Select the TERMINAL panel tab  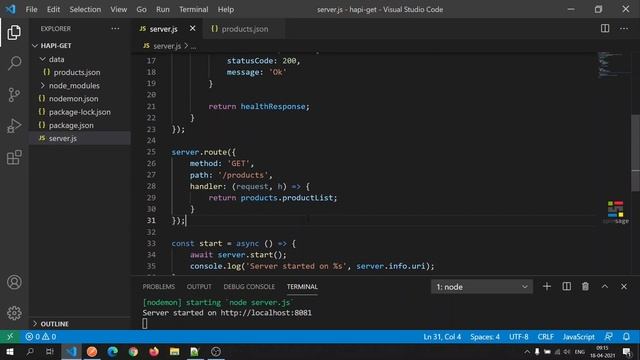click(302, 287)
